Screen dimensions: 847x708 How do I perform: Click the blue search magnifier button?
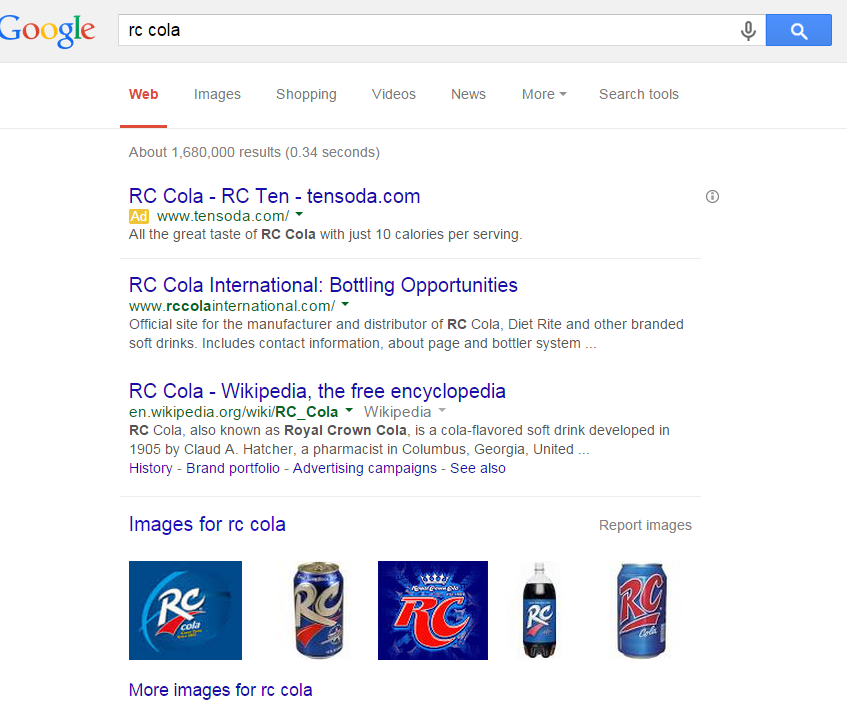point(798,31)
